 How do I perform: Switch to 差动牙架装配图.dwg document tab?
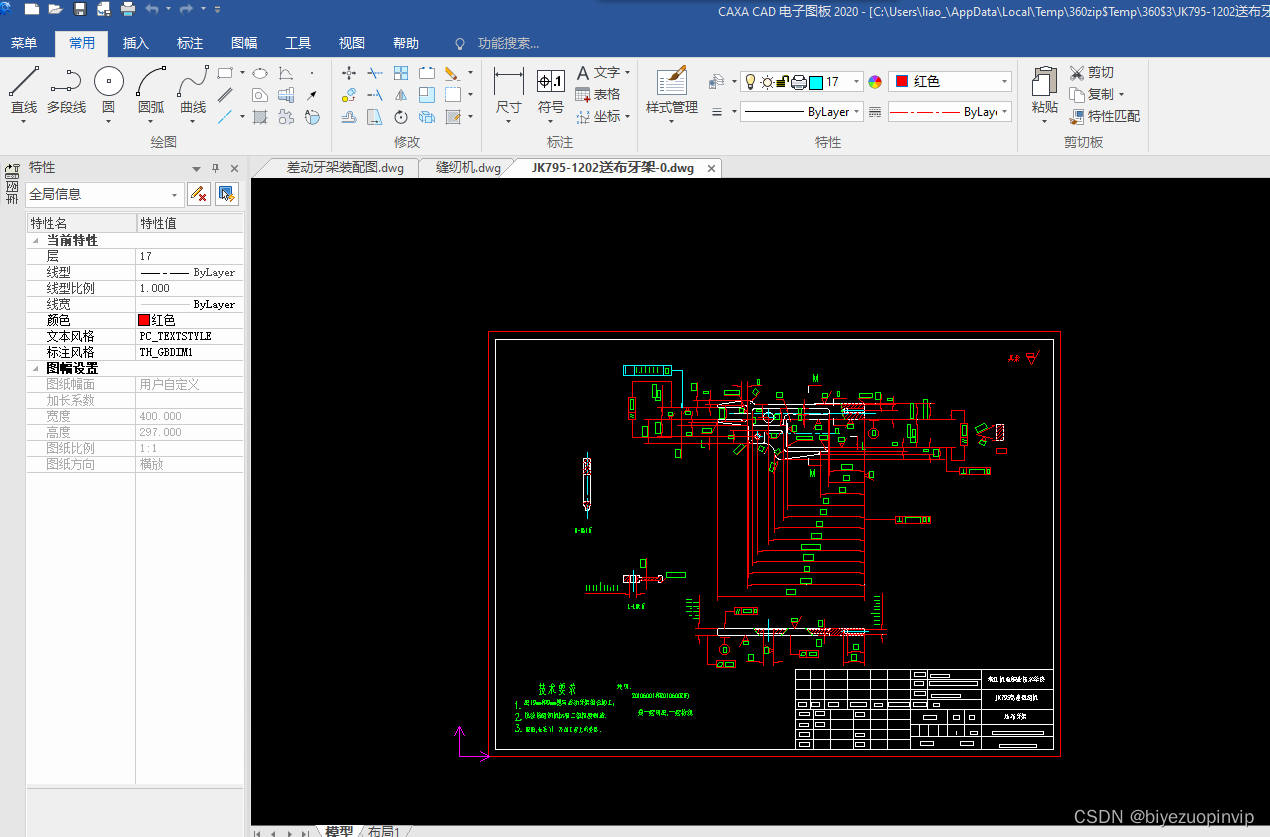point(345,168)
